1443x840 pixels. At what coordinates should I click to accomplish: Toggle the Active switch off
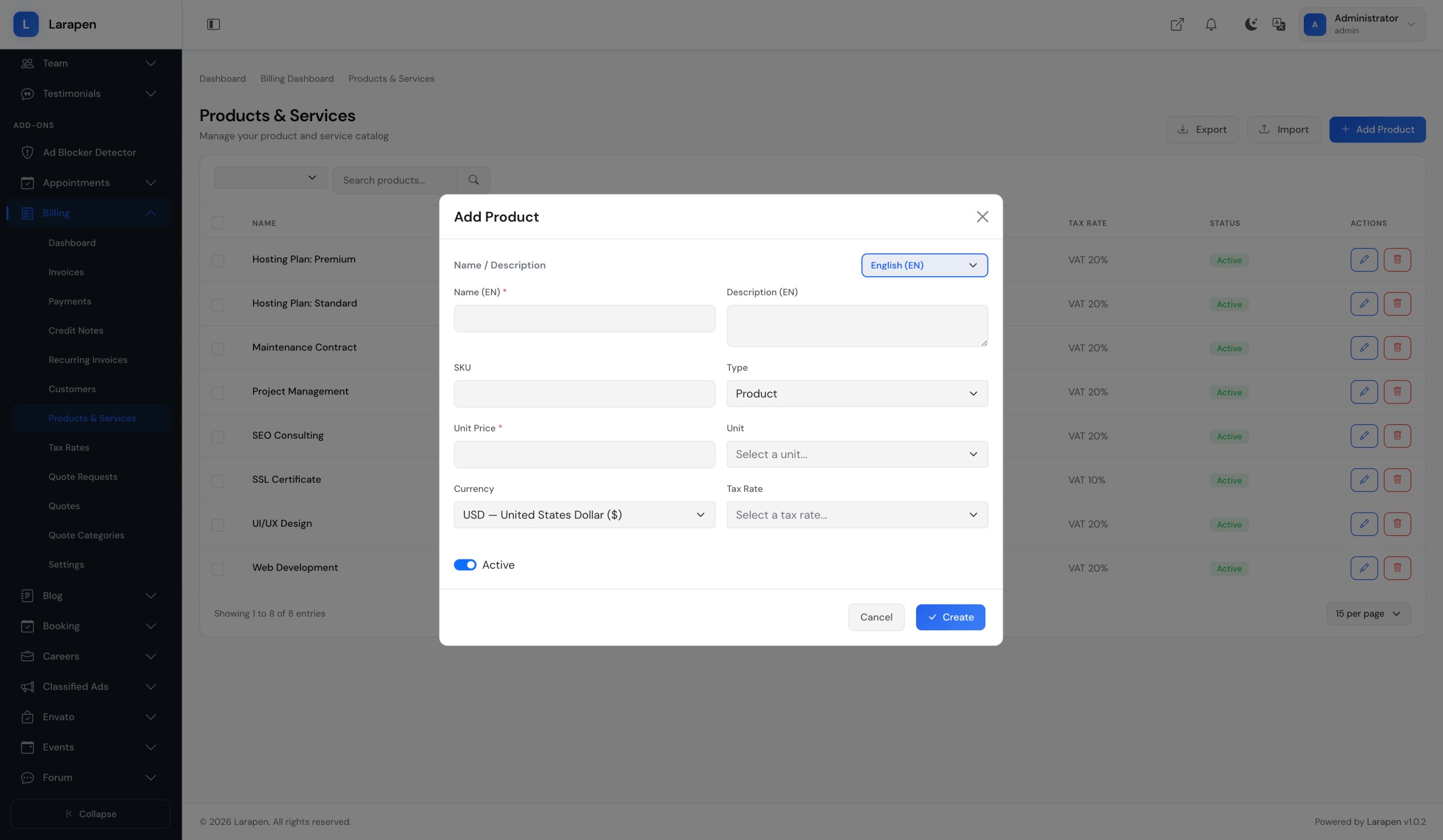(x=465, y=565)
